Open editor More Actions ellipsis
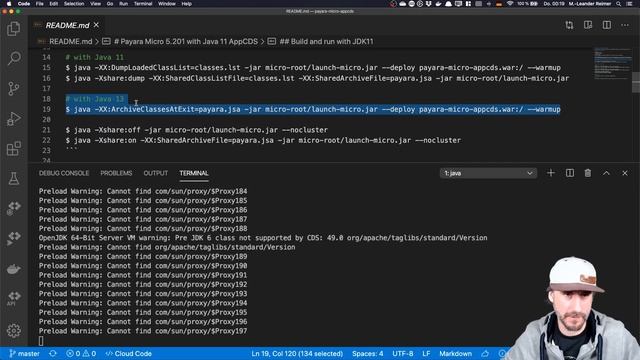 pos(625,25)
